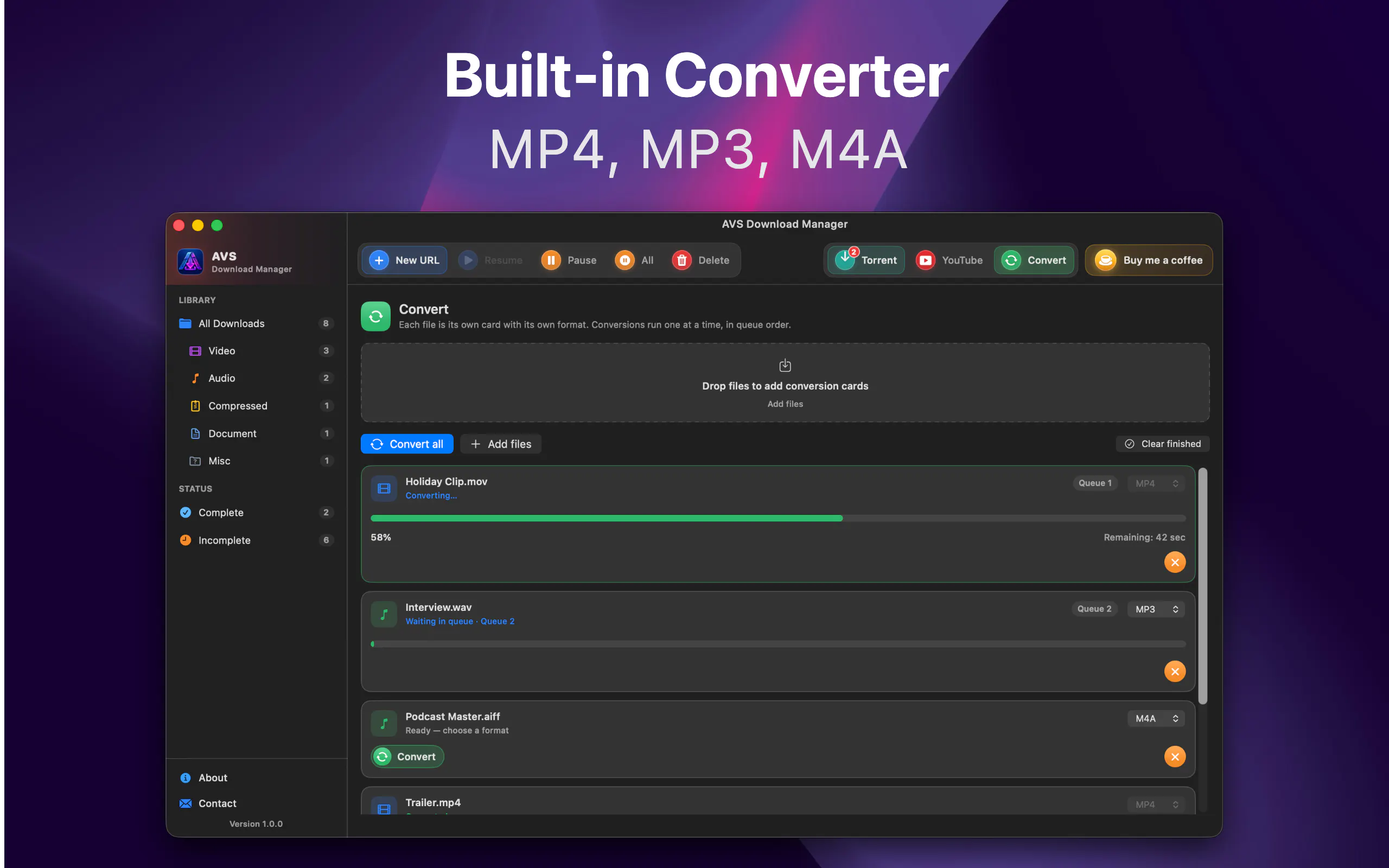Click the YouTube logo icon

pos(925,260)
